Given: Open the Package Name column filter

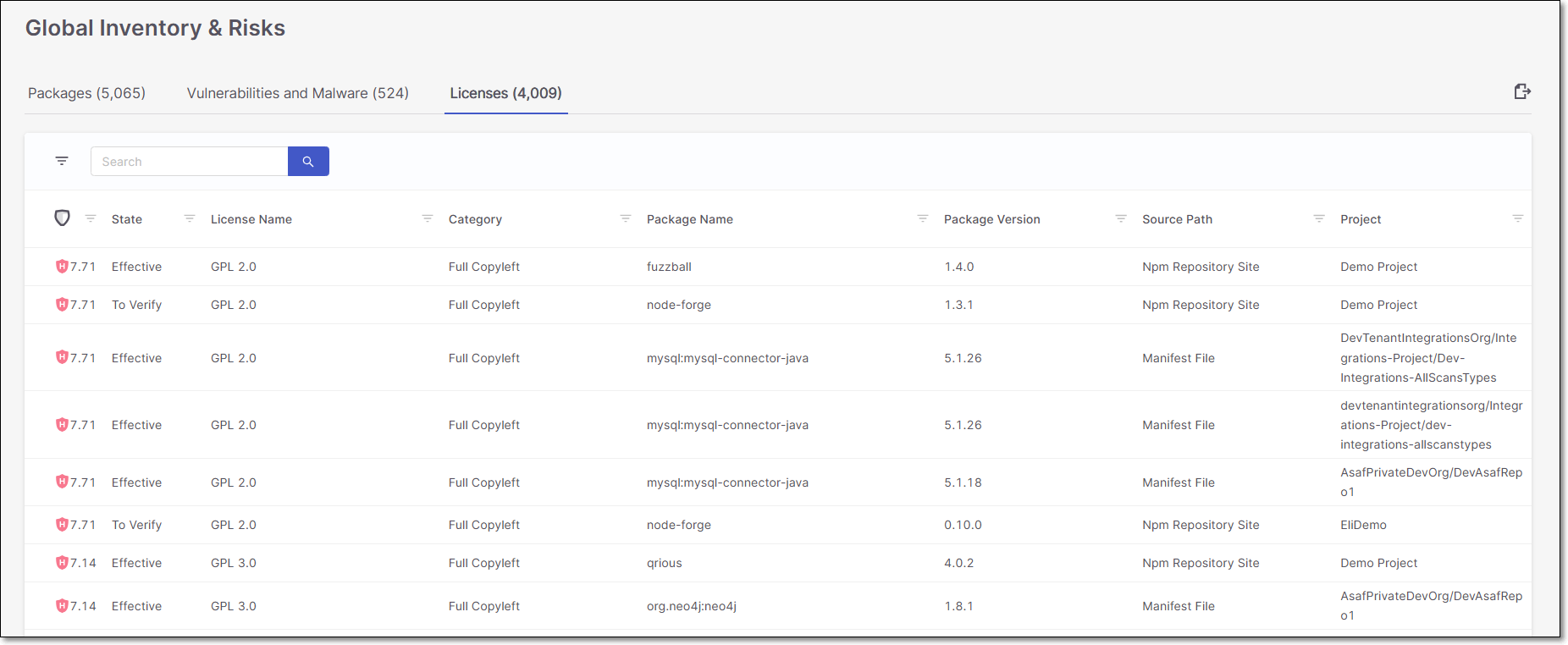Looking at the screenshot, I should click(x=923, y=218).
